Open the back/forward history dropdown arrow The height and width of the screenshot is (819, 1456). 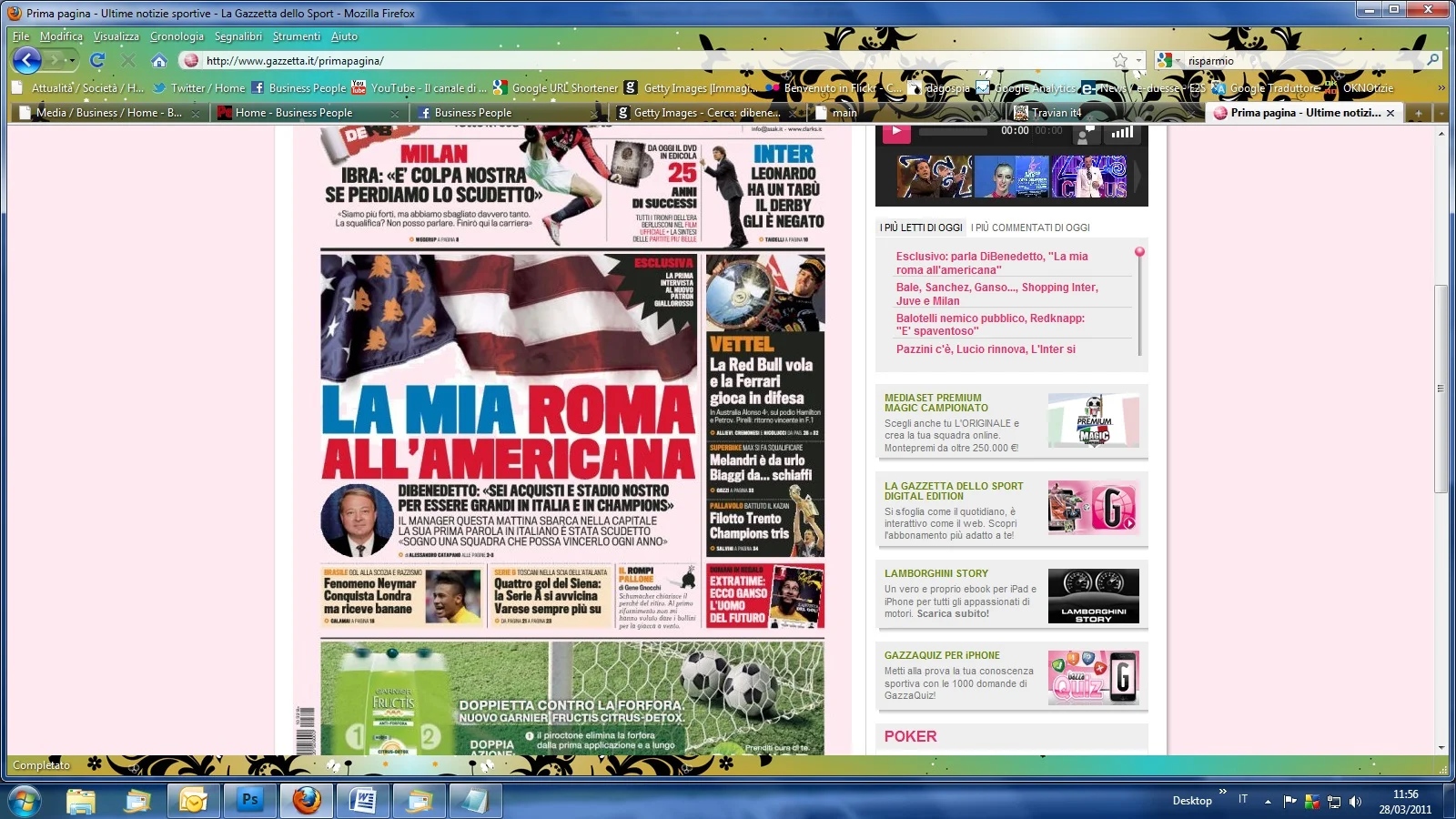point(73,61)
